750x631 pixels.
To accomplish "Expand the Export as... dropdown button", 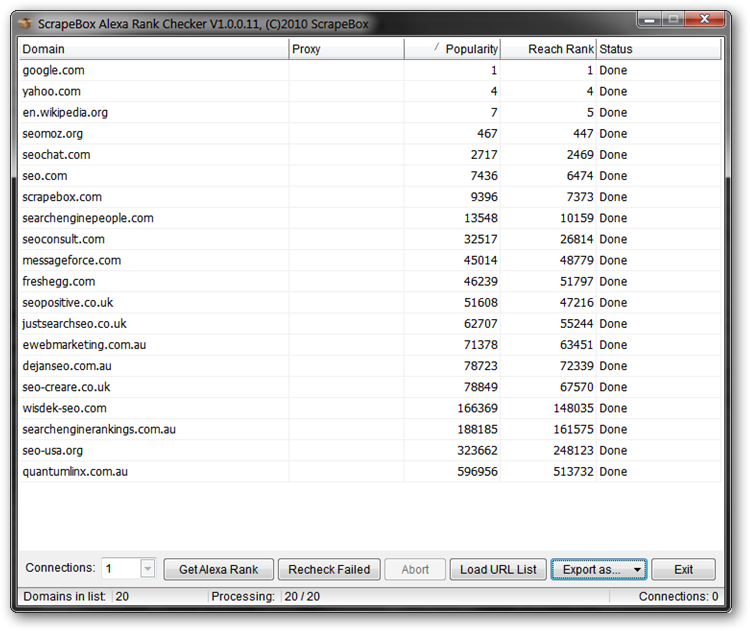I will point(598,569).
